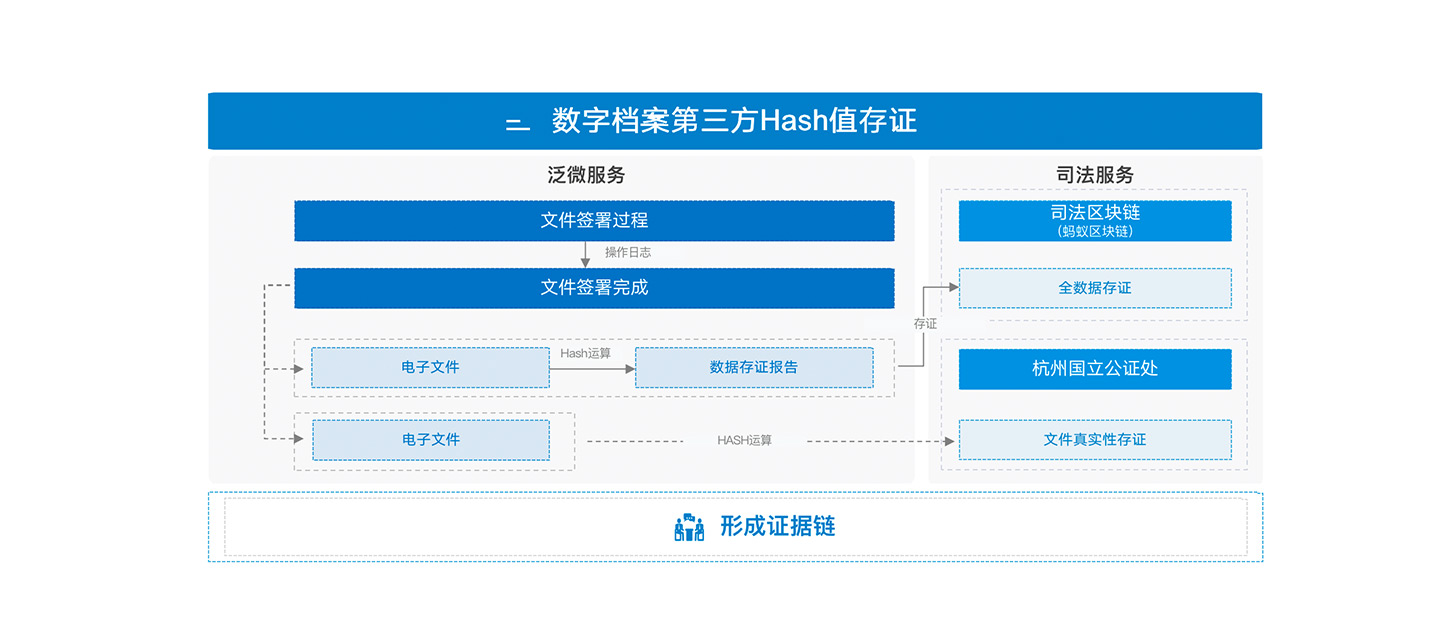Screen dimensions: 1456x640
Task: Click the 司法服务 section heading
Action: pos(1095,175)
